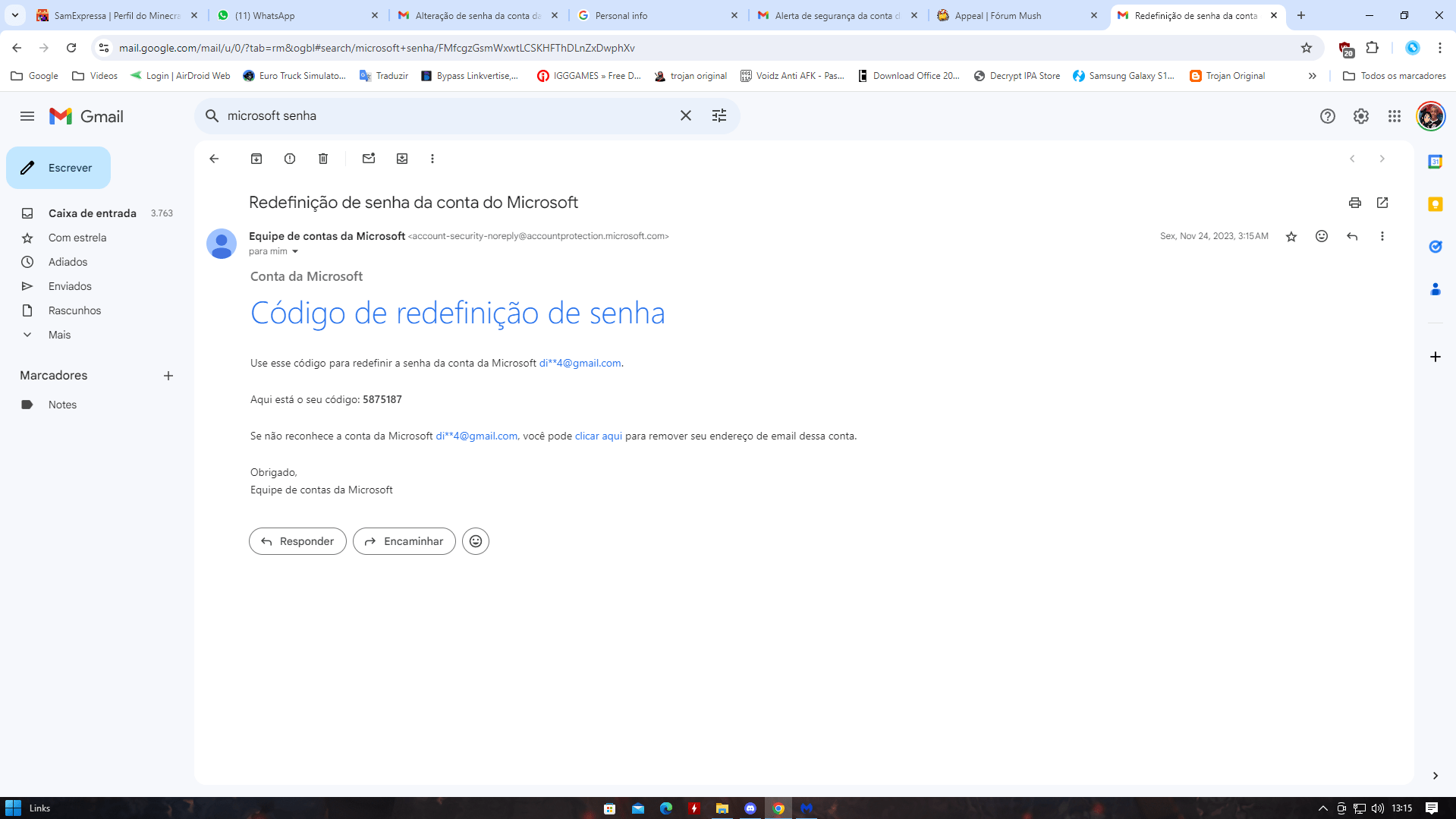Viewport: 1456px width, 819px height.
Task: Open Google Tasks side panel
Action: click(x=1436, y=247)
